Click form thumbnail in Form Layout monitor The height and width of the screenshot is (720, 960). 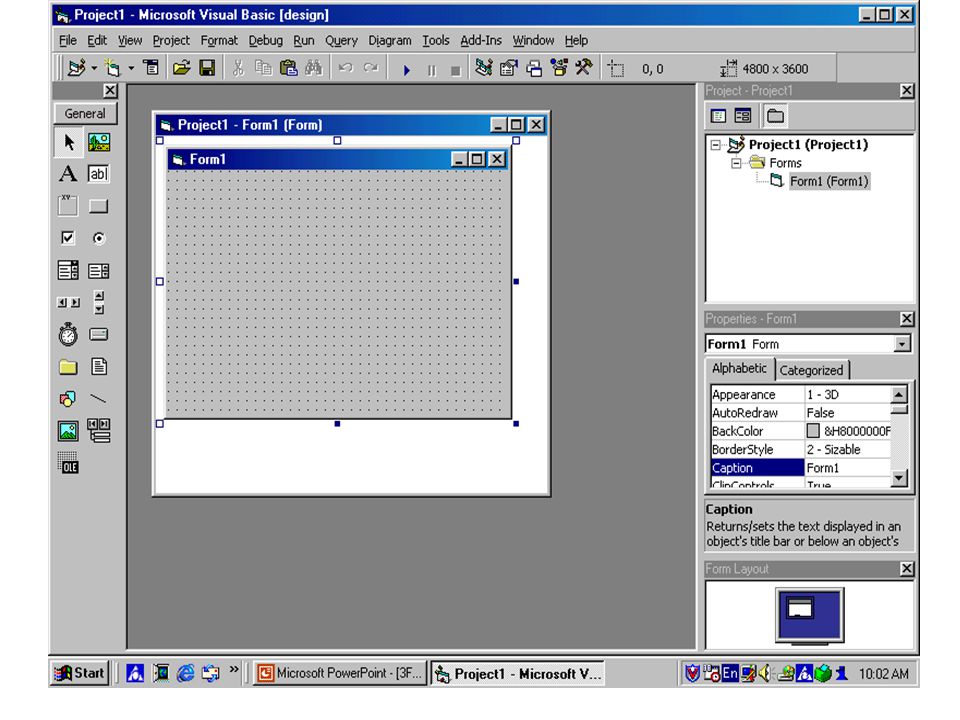coord(800,609)
